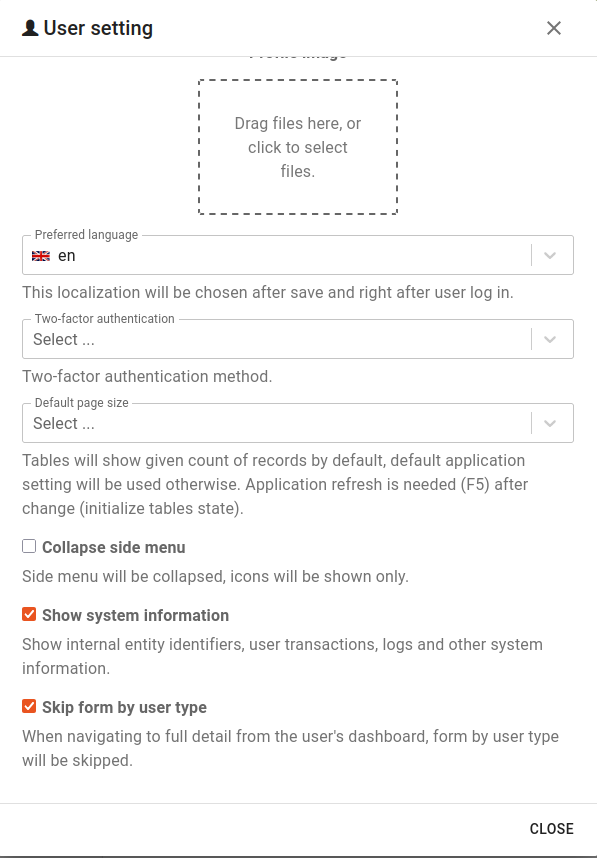
Task: Disable the Skip form by user type checkbox
Action: 29,706
